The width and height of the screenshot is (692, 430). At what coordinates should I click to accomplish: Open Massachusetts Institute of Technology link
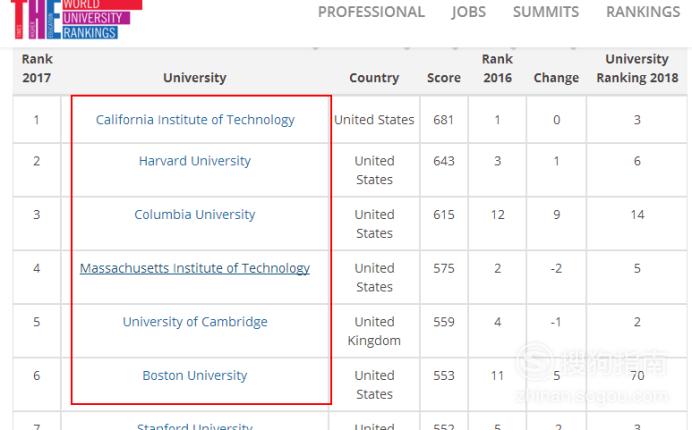[195, 268]
